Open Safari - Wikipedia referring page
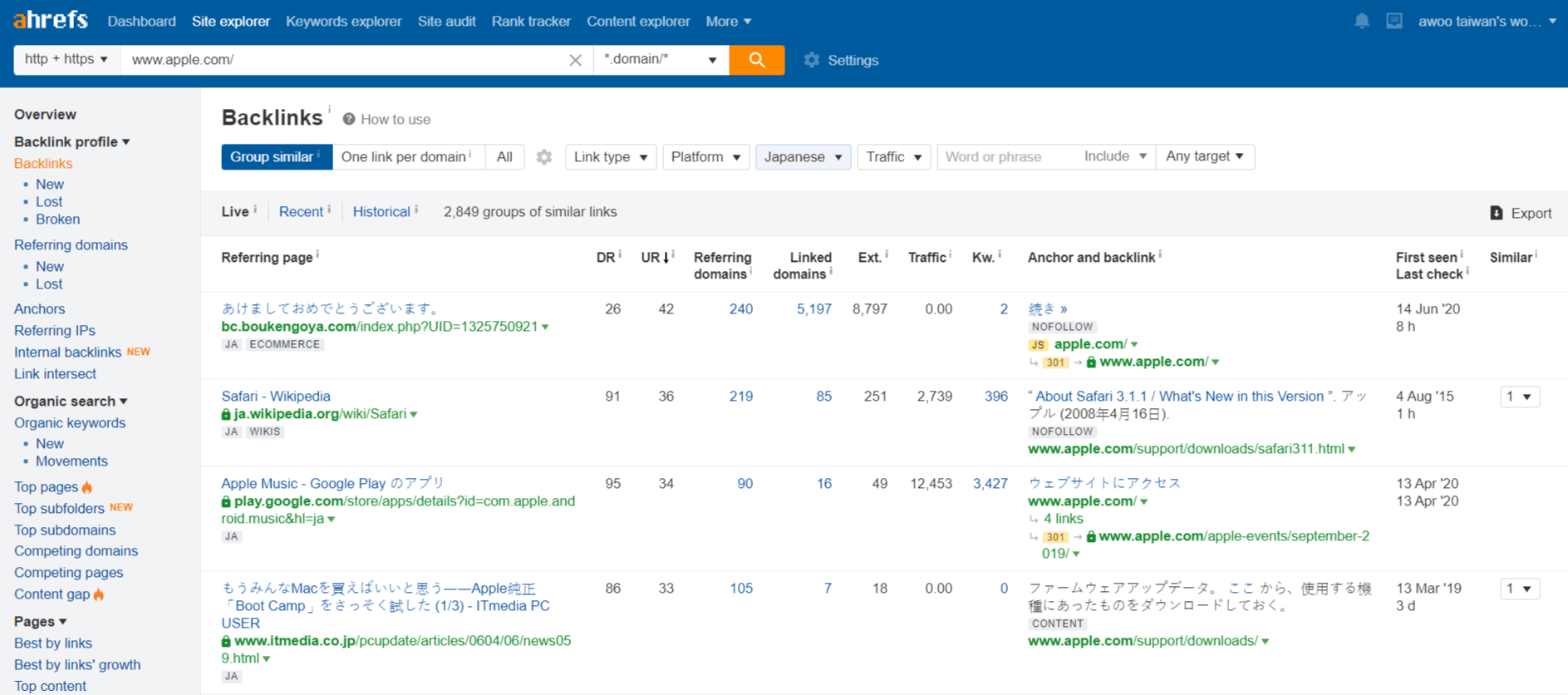 [x=276, y=397]
